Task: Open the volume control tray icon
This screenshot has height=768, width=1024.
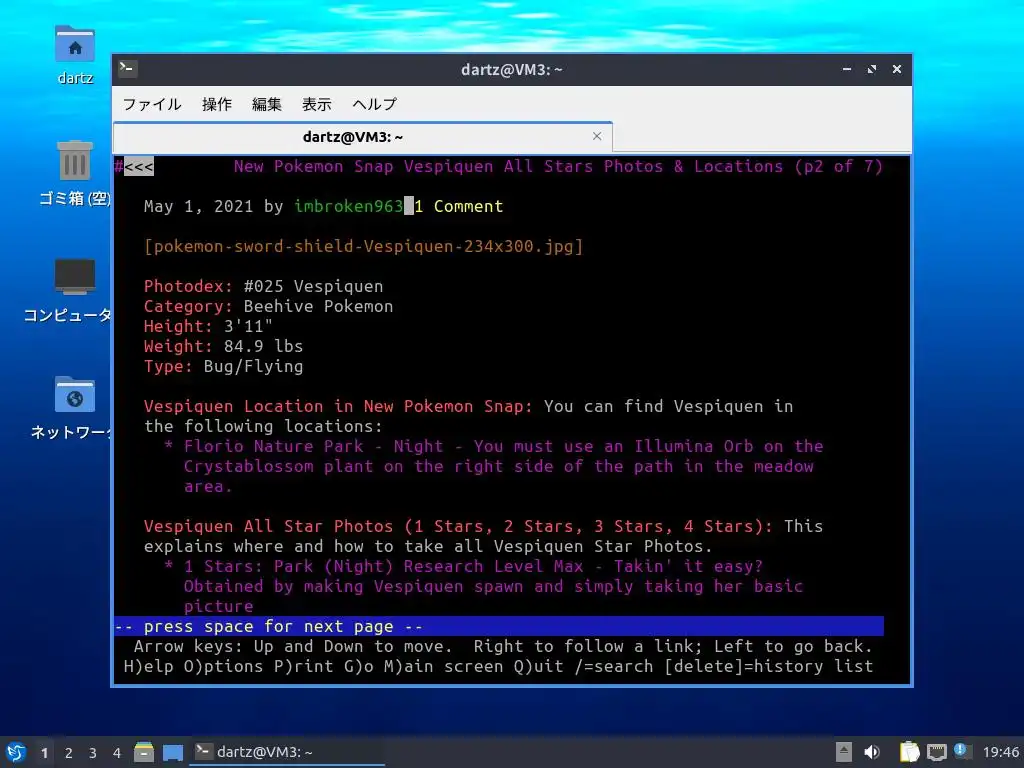Action: click(872, 752)
